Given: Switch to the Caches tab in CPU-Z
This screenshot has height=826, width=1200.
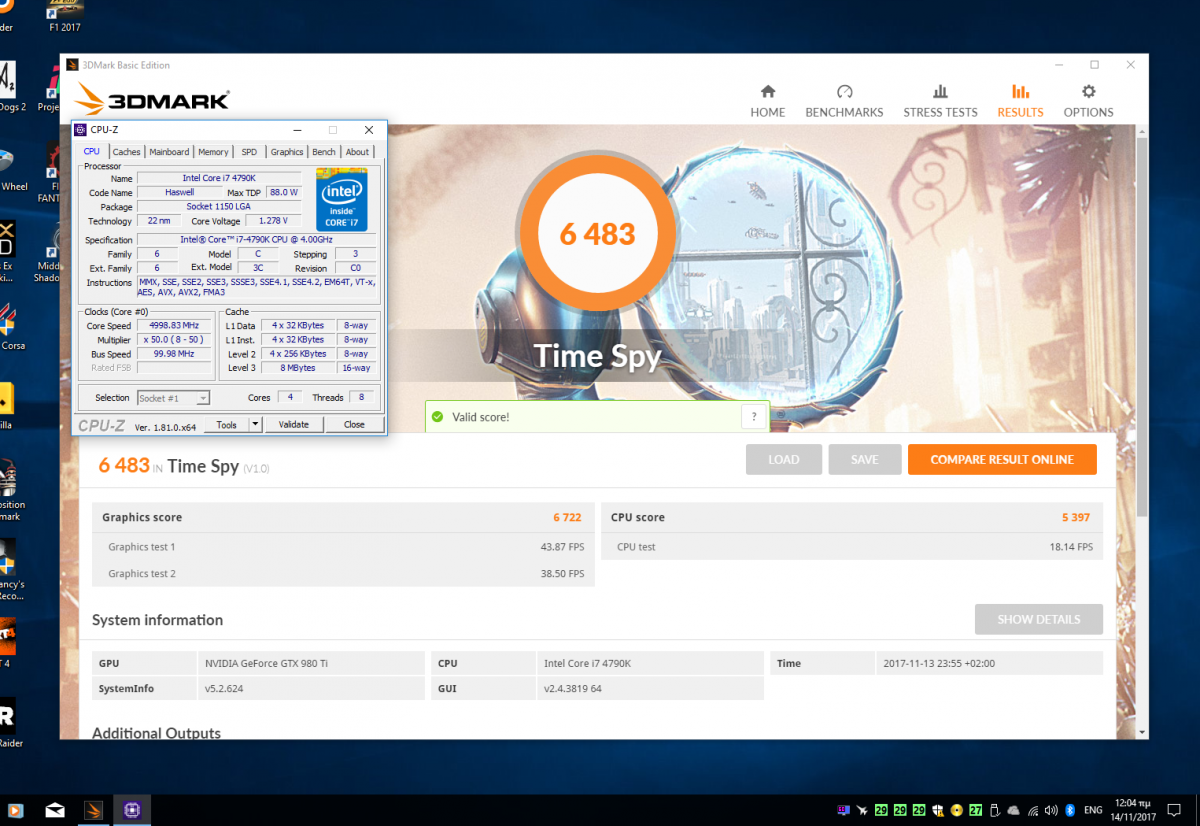Looking at the screenshot, I should (x=126, y=152).
